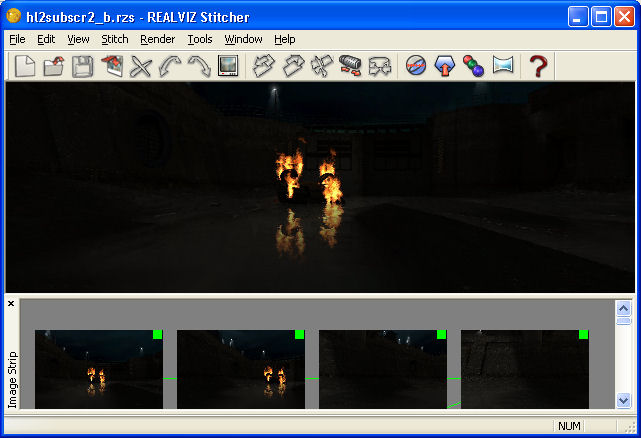Click the Save floppy disk icon
Screen dimensions: 641x438
click(83, 66)
